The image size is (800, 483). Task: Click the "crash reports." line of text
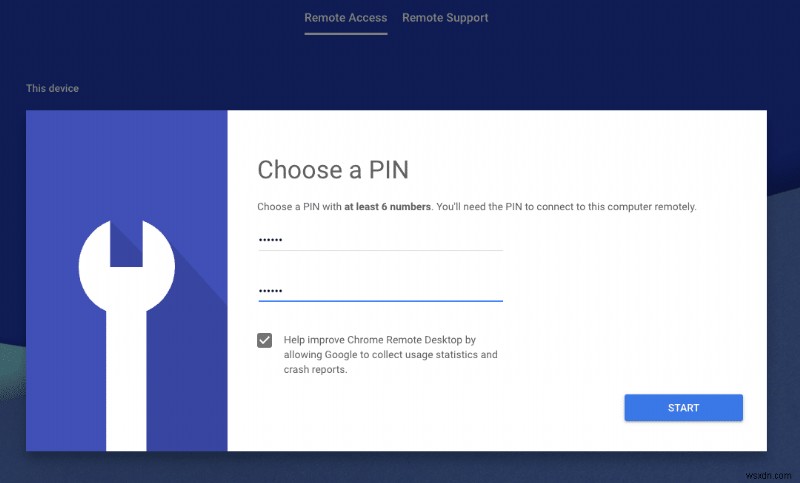[x=314, y=370]
